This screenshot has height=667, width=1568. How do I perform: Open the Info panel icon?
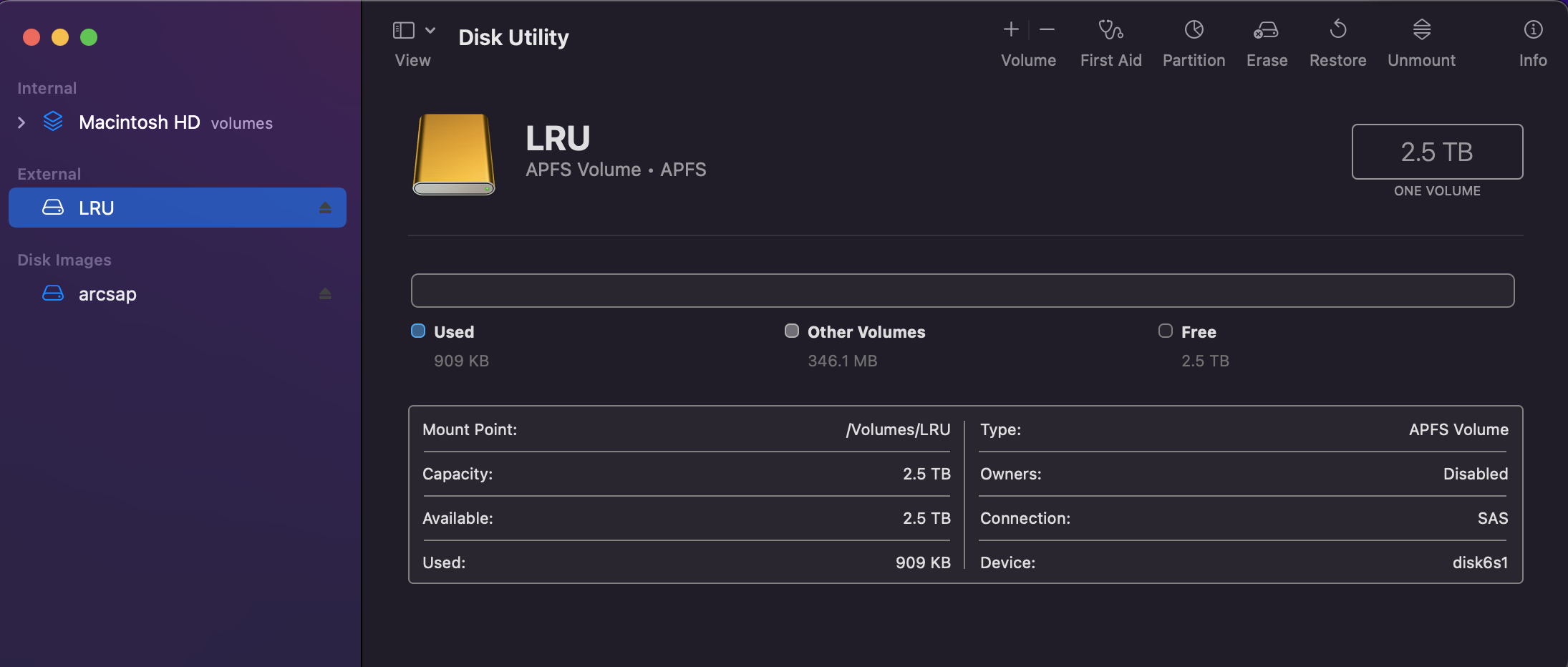1533,29
